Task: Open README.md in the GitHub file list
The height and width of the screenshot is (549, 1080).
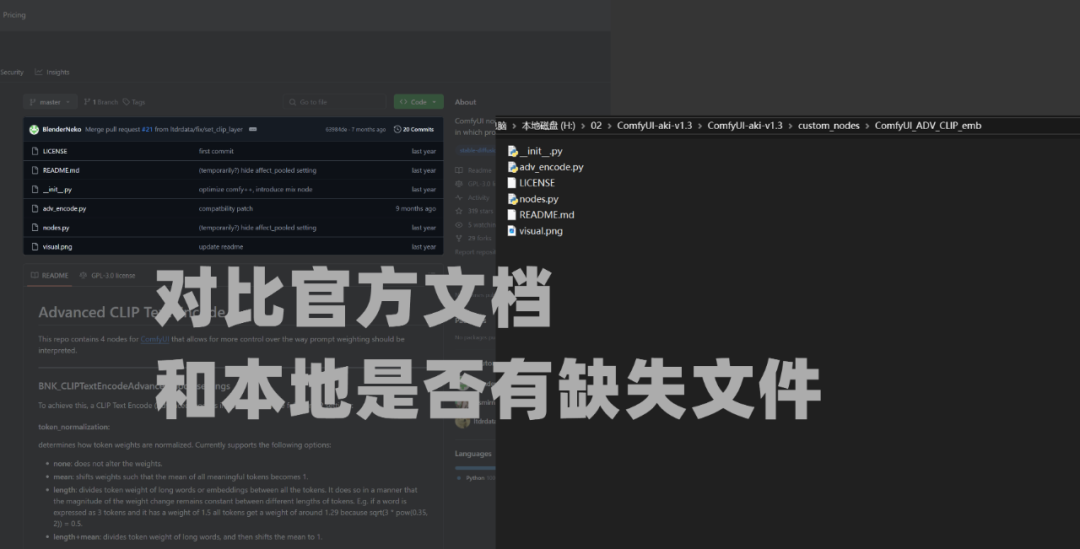Action: (x=61, y=170)
